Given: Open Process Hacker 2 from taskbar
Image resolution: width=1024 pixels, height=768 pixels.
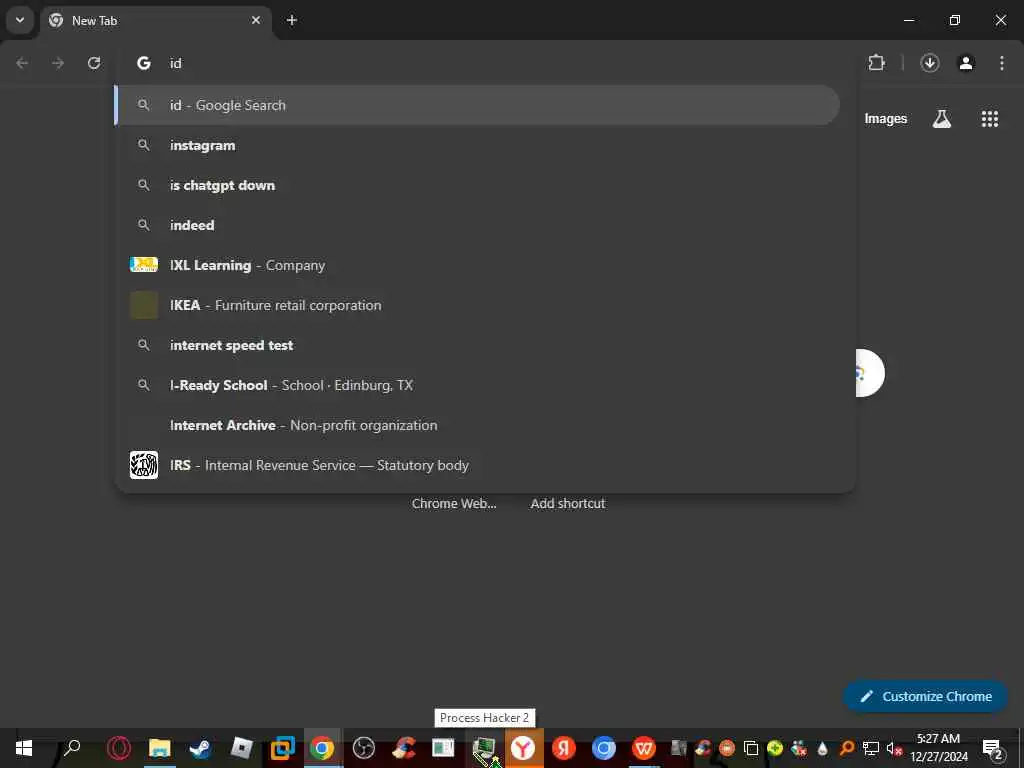Looking at the screenshot, I should click(x=484, y=749).
